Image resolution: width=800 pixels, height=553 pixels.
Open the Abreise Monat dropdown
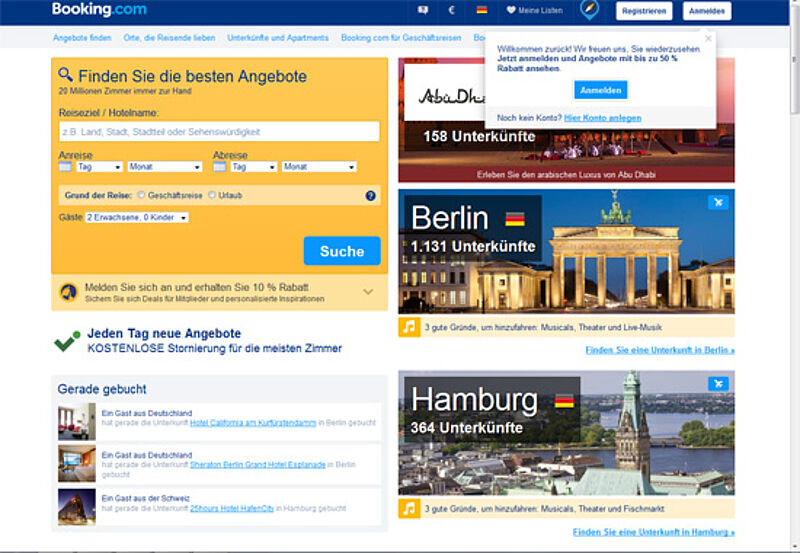(319, 167)
